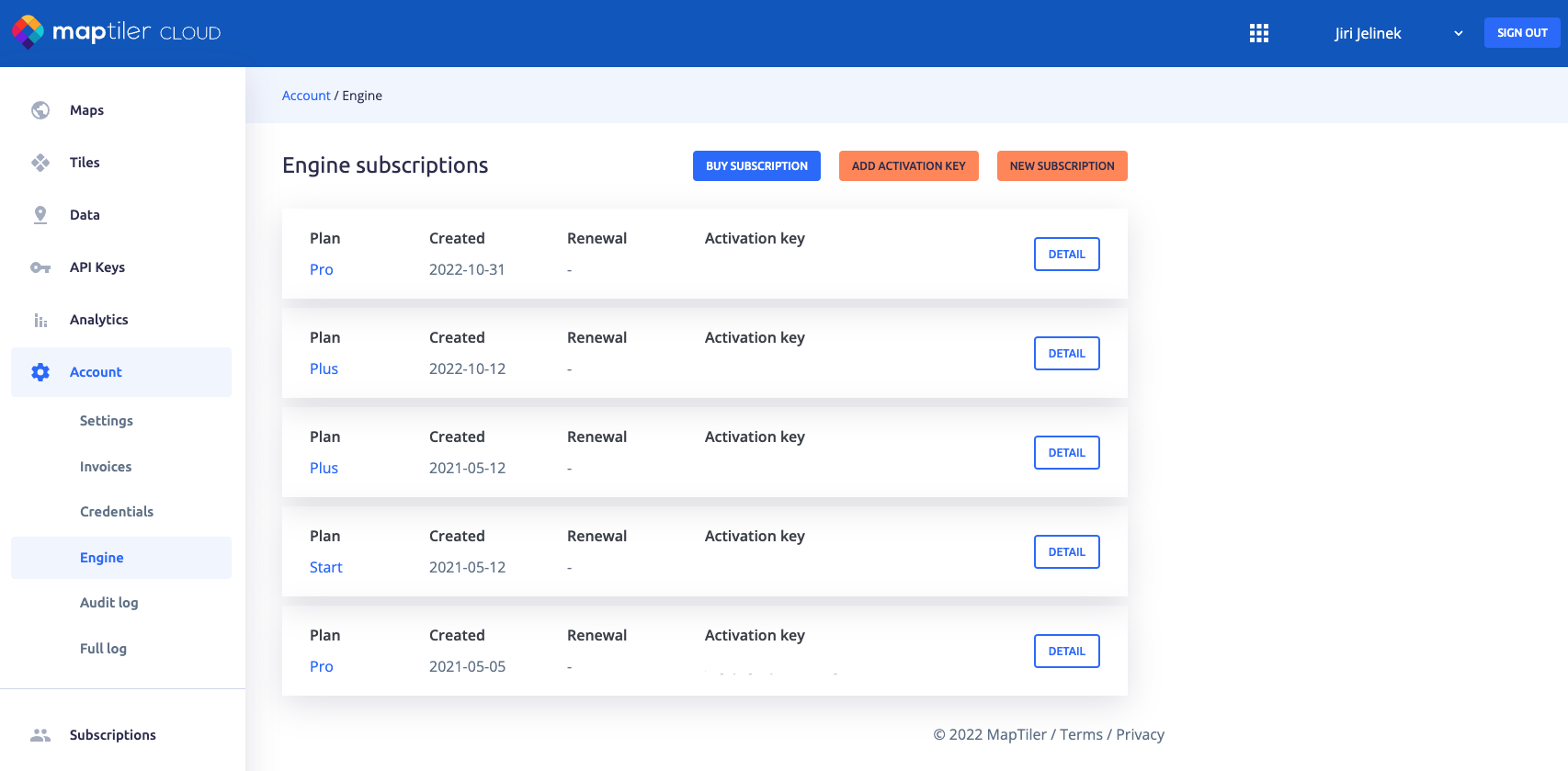Image resolution: width=1568 pixels, height=771 pixels.
Task: Click the Start plan link
Action: click(325, 567)
